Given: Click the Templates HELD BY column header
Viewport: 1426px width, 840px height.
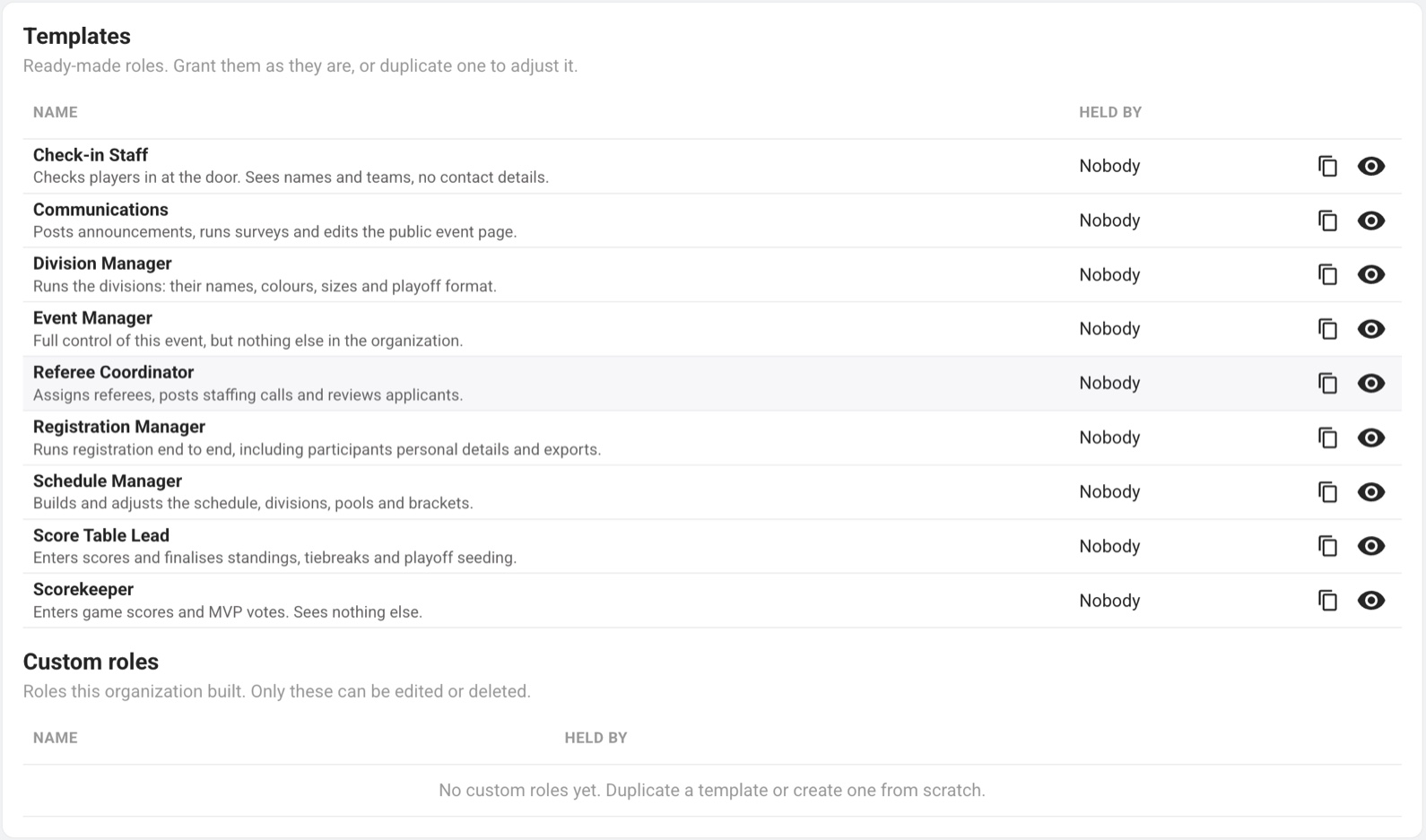Looking at the screenshot, I should [1110, 112].
